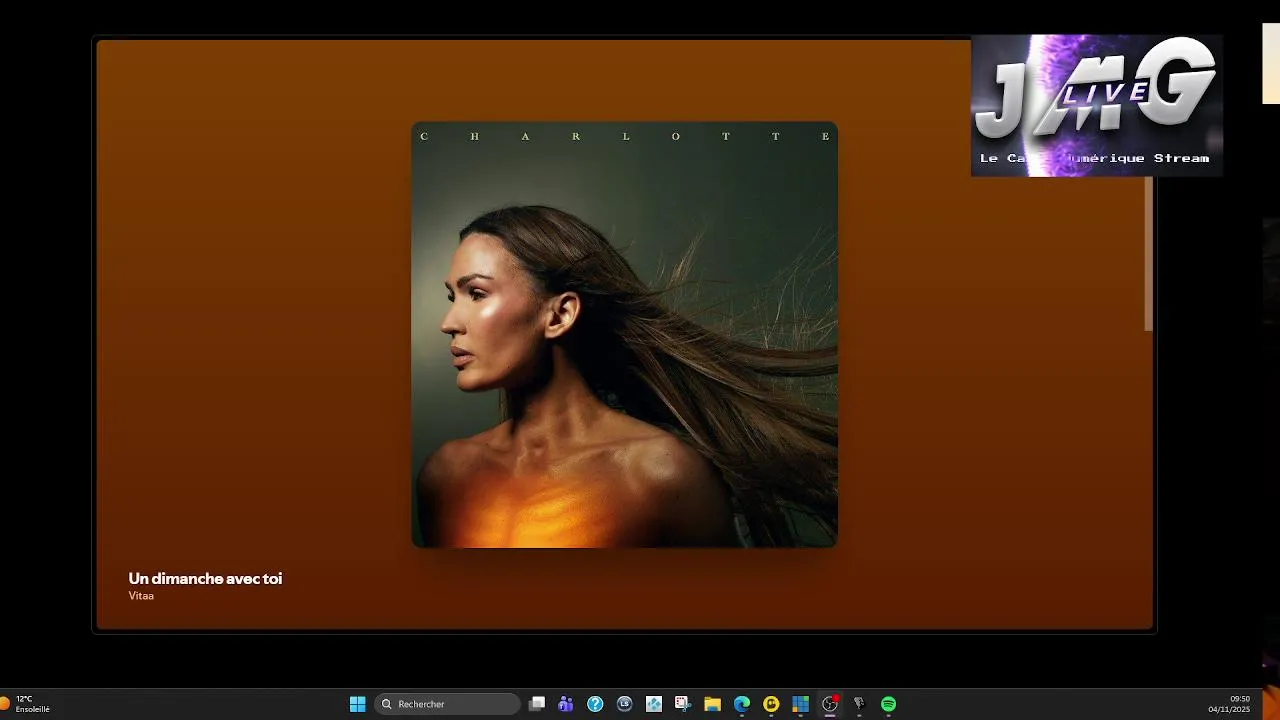Open the clock and date showing 04/11/2025
The width and height of the screenshot is (1280, 720).
click(1229, 704)
